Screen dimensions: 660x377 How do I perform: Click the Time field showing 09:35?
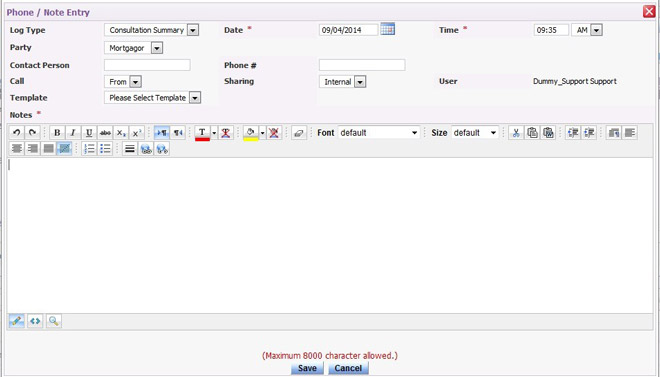tap(551, 30)
